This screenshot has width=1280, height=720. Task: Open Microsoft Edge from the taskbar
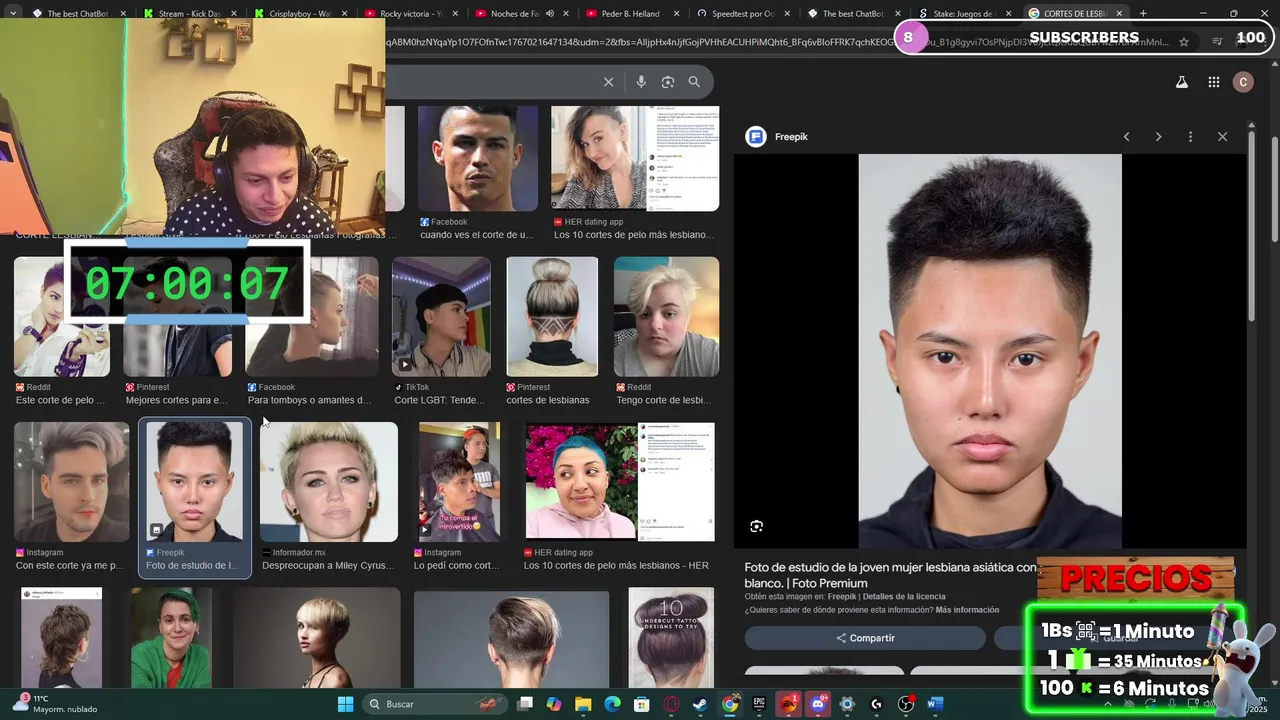coord(612,704)
